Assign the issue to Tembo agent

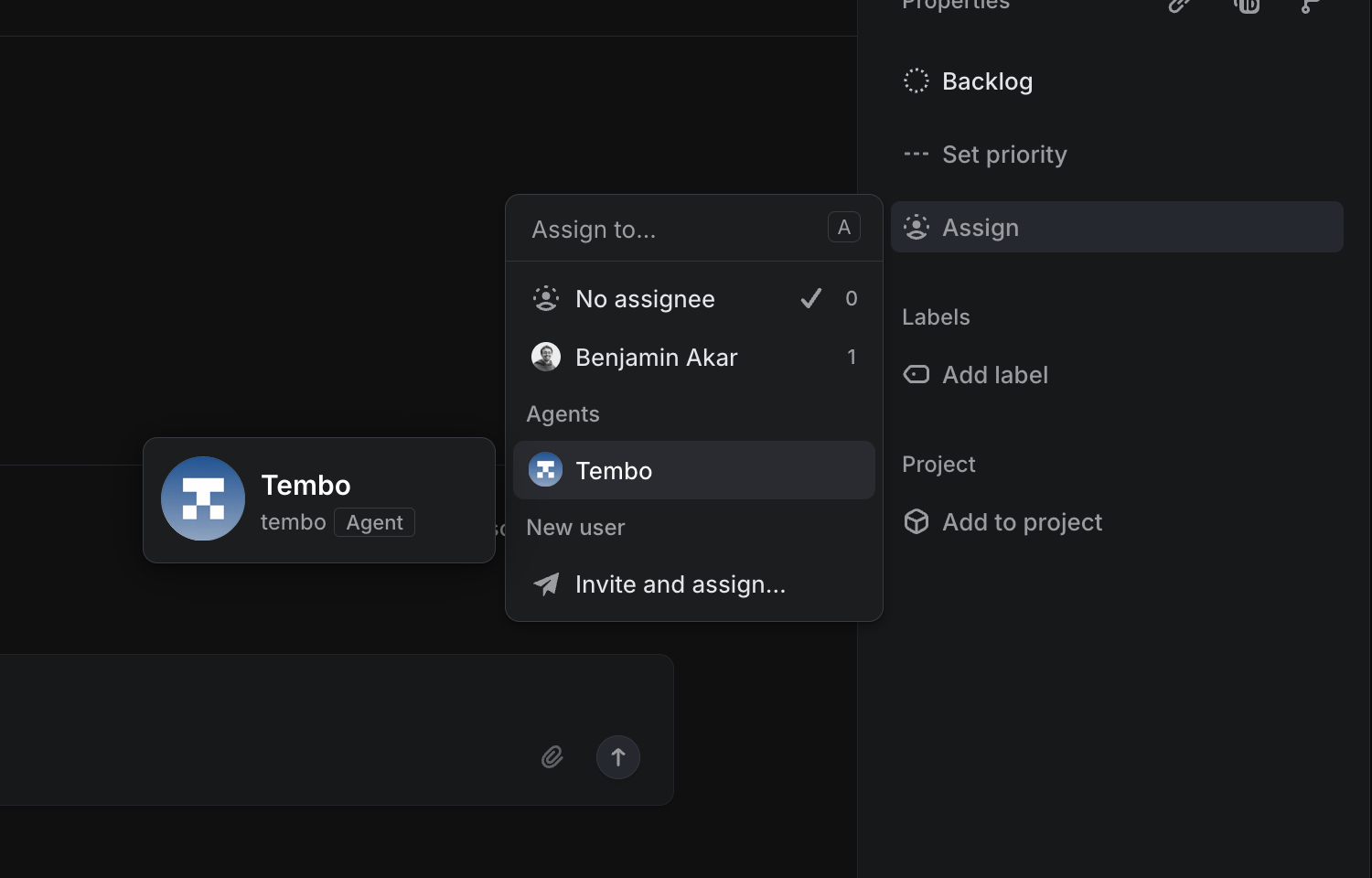(694, 470)
